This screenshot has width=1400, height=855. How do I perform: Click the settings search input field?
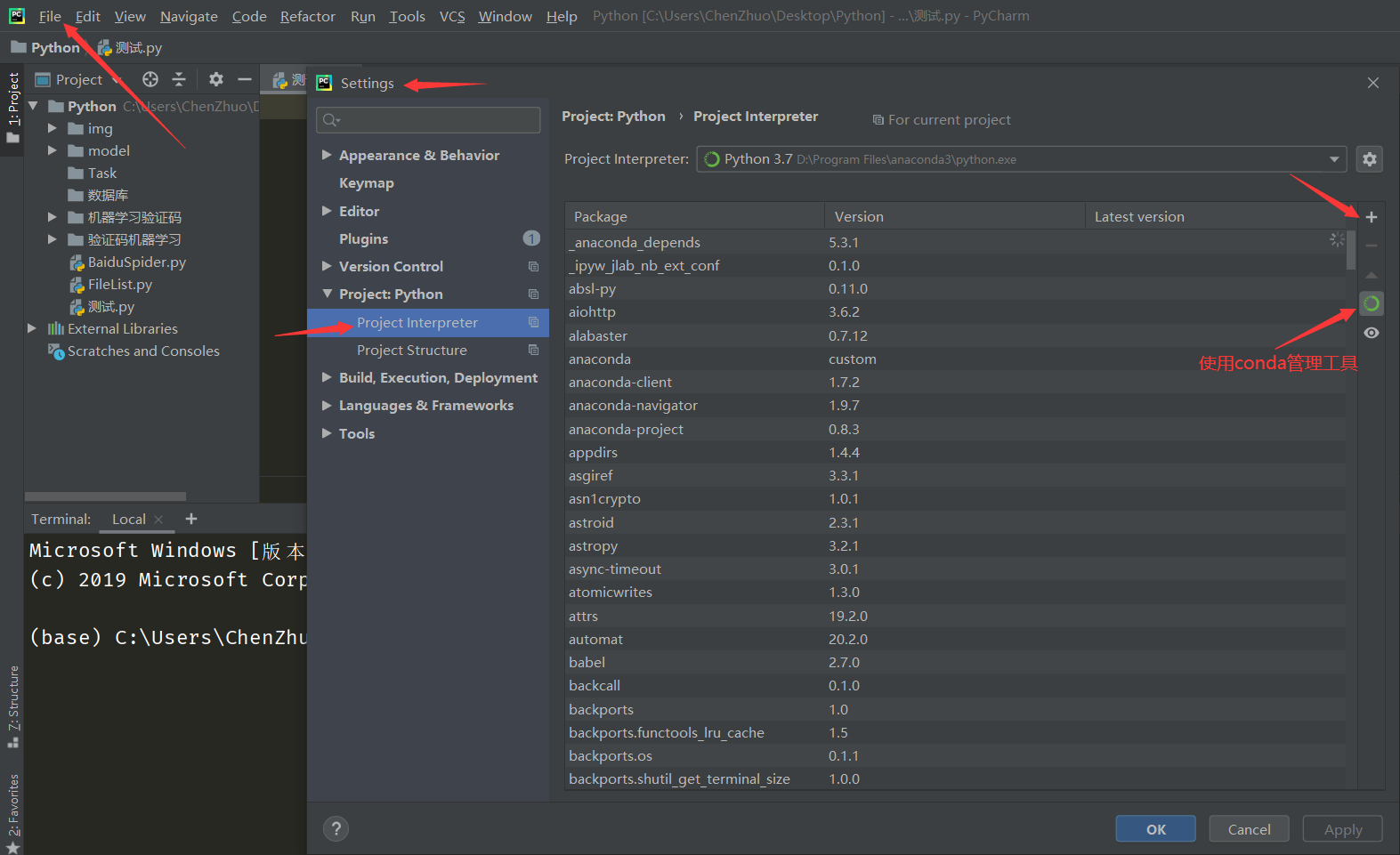coord(428,120)
